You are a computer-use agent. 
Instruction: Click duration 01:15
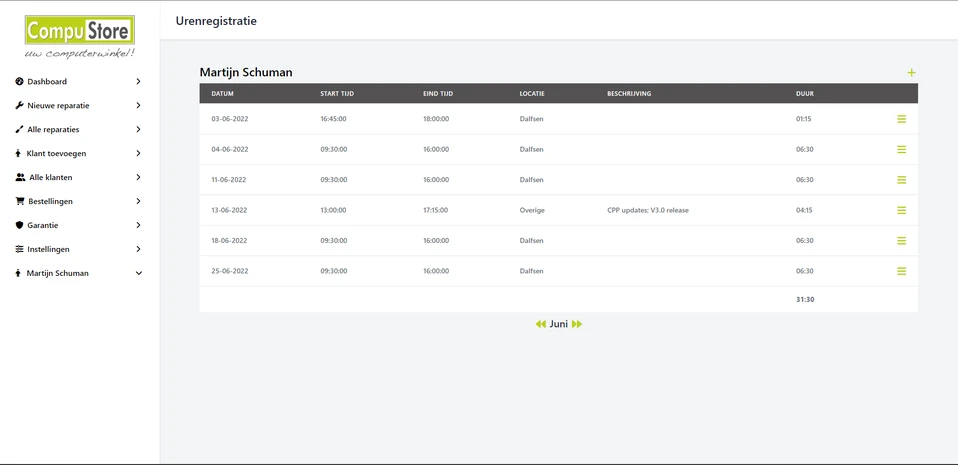click(803, 119)
